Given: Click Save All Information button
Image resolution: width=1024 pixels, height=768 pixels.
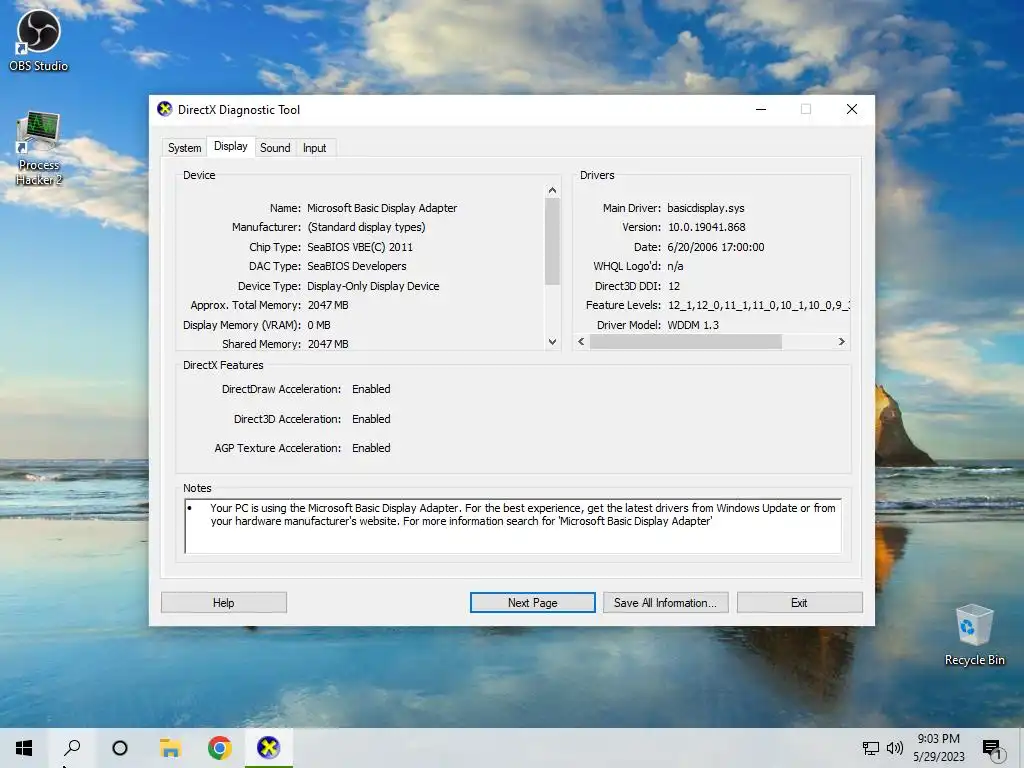Looking at the screenshot, I should pos(665,603).
